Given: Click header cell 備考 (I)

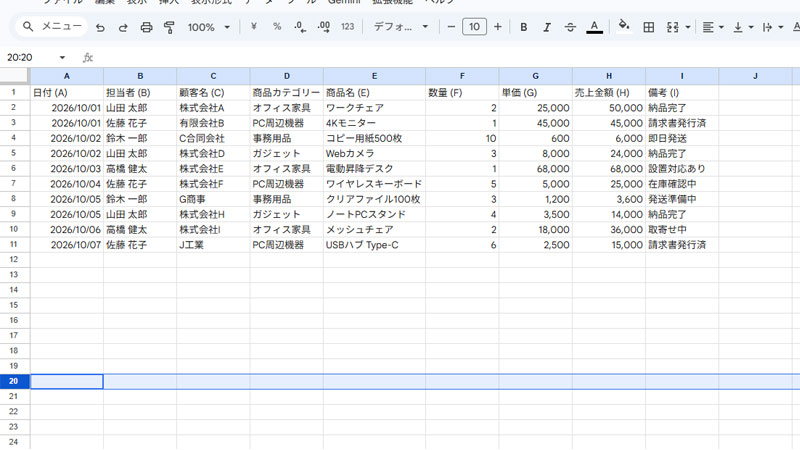Looking at the screenshot, I should [682, 92].
